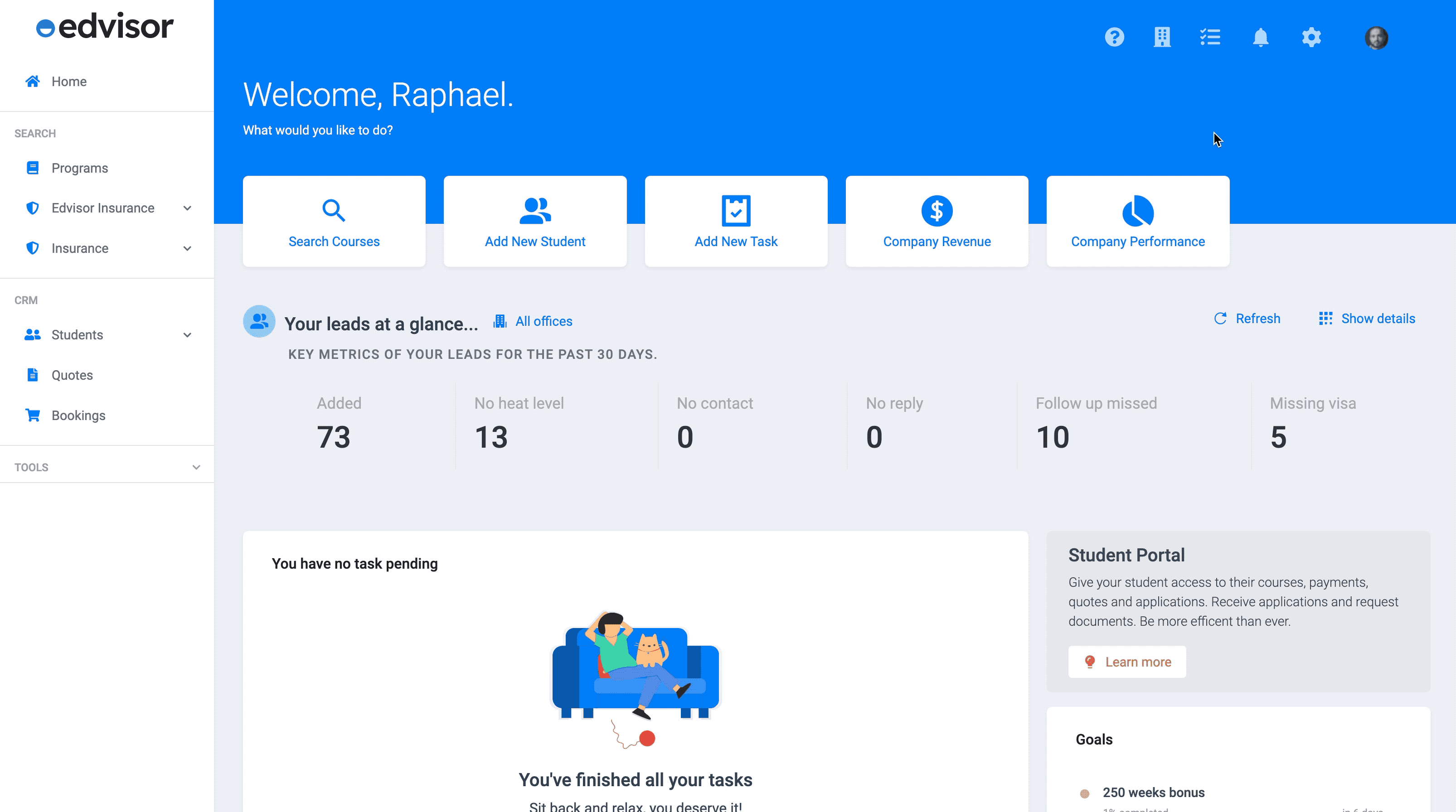Click Learn more in Student Portal

(1127, 662)
